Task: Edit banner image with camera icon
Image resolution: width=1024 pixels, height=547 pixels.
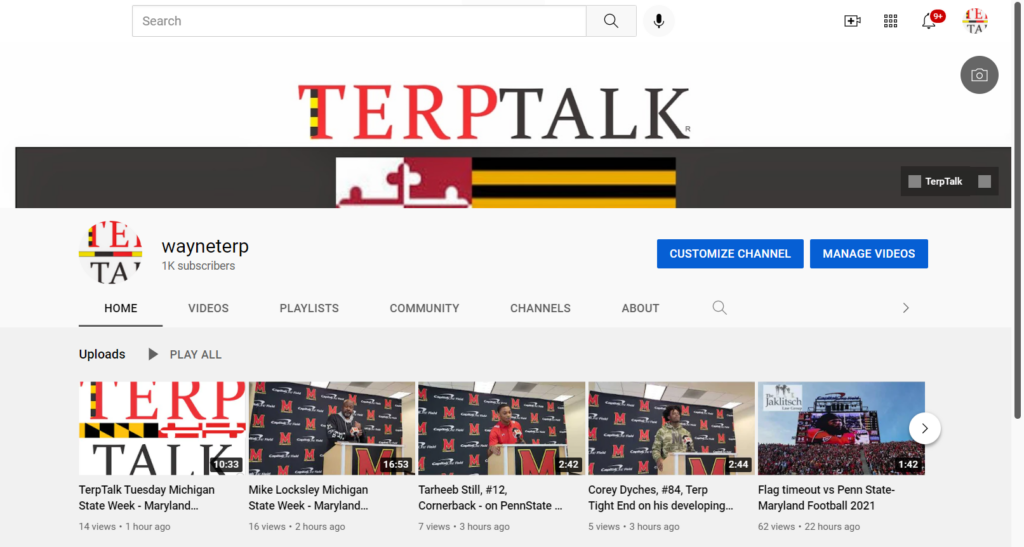Action: [x=979, y=75]
